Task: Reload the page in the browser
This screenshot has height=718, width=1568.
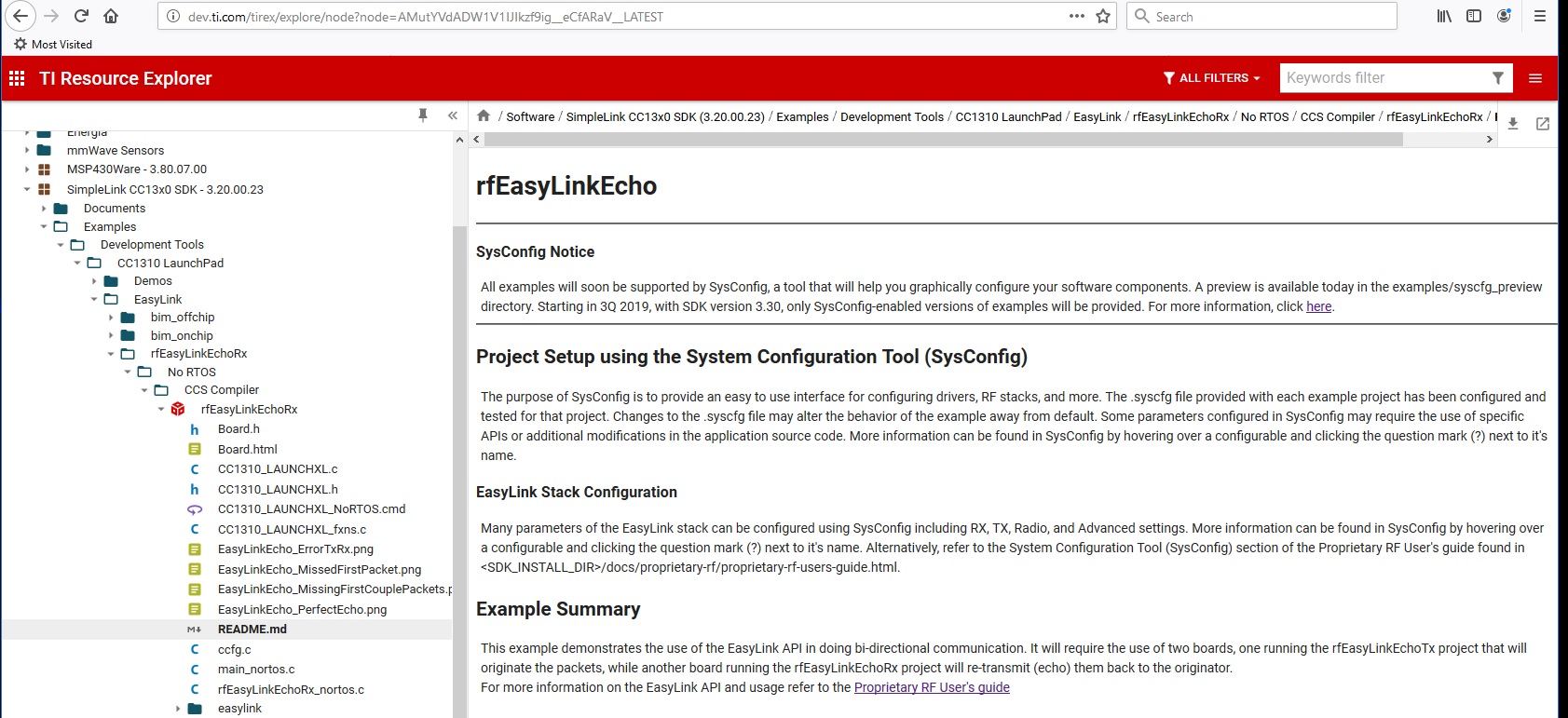Action: coord(81,17)
